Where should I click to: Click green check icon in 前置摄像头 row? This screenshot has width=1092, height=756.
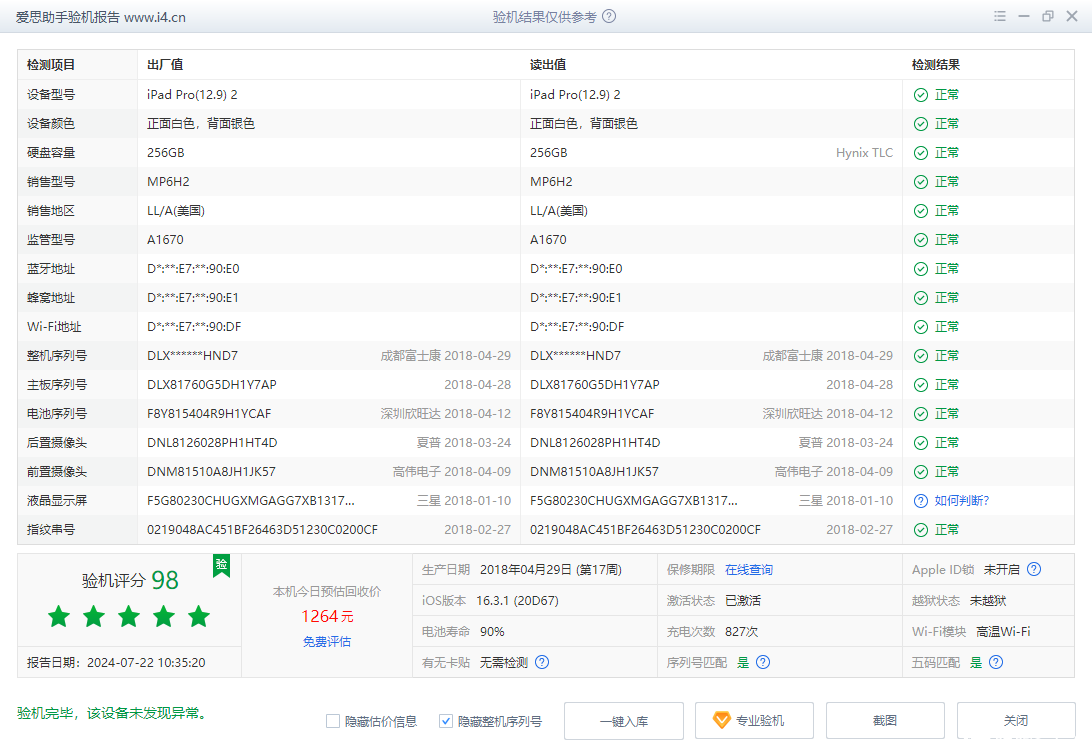coord(921,472)
